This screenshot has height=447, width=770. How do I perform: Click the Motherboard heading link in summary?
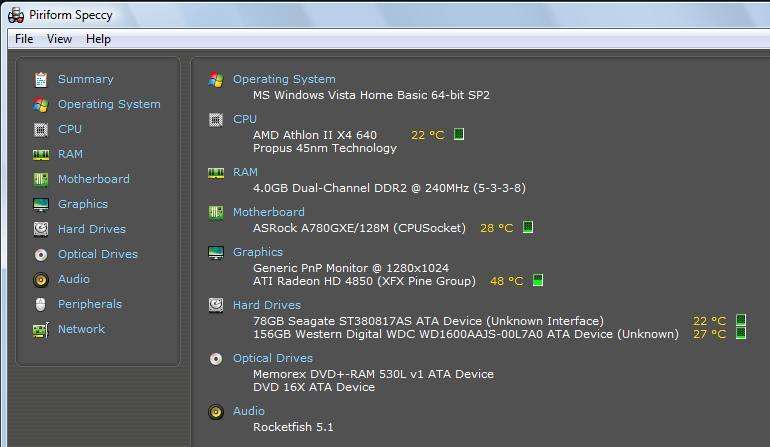coord(269,212)
